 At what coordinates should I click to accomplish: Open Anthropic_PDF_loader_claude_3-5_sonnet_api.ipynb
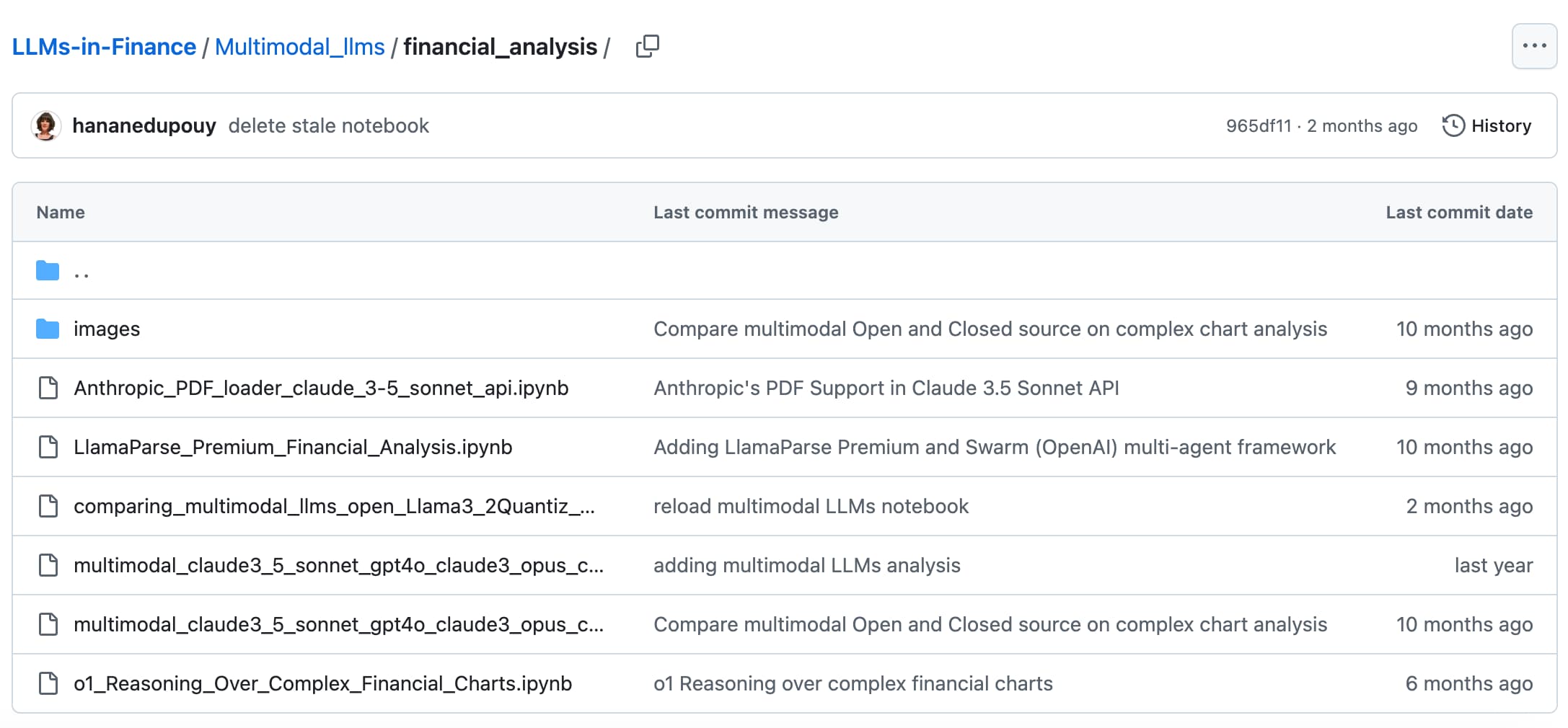click(321, 388)
